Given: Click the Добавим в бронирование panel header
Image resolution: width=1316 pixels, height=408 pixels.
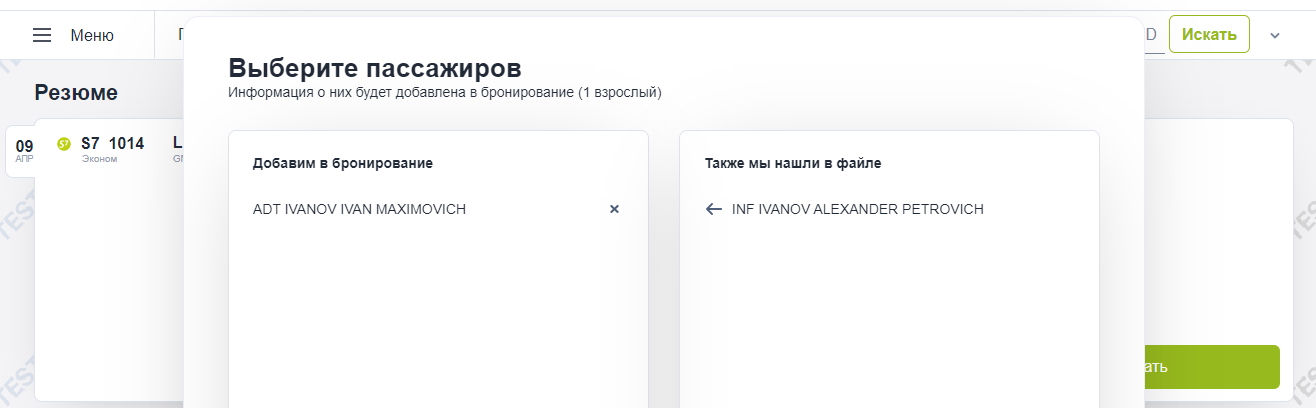Looking at the screenshot, I should (x=342, y=162).
